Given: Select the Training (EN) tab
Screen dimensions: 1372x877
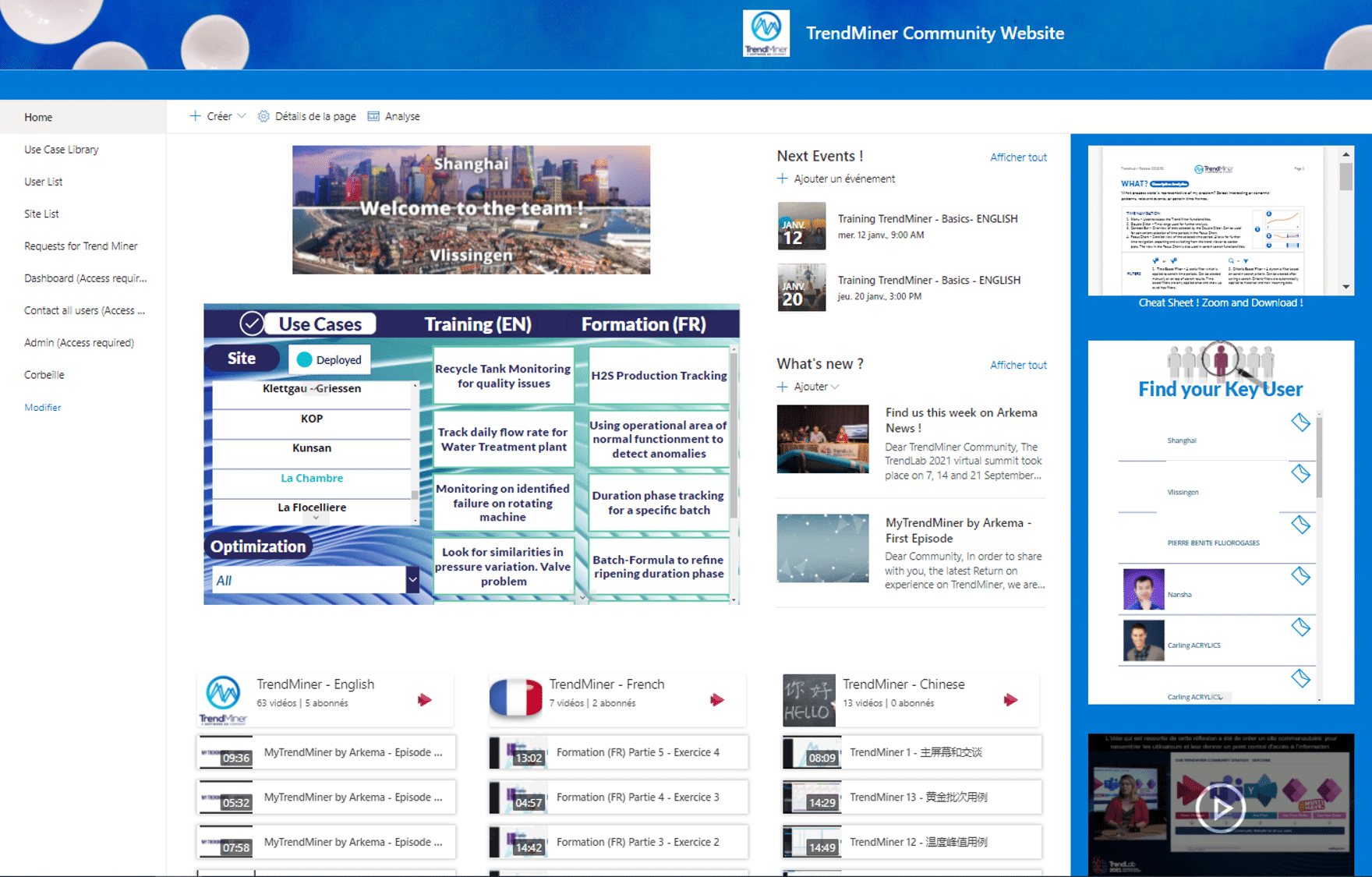Looking at the screenshot, I should (x=478, y=324).
